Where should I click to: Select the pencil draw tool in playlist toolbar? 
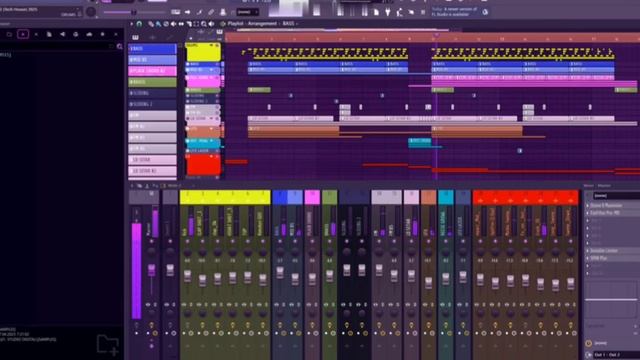[x=151, y=24]
